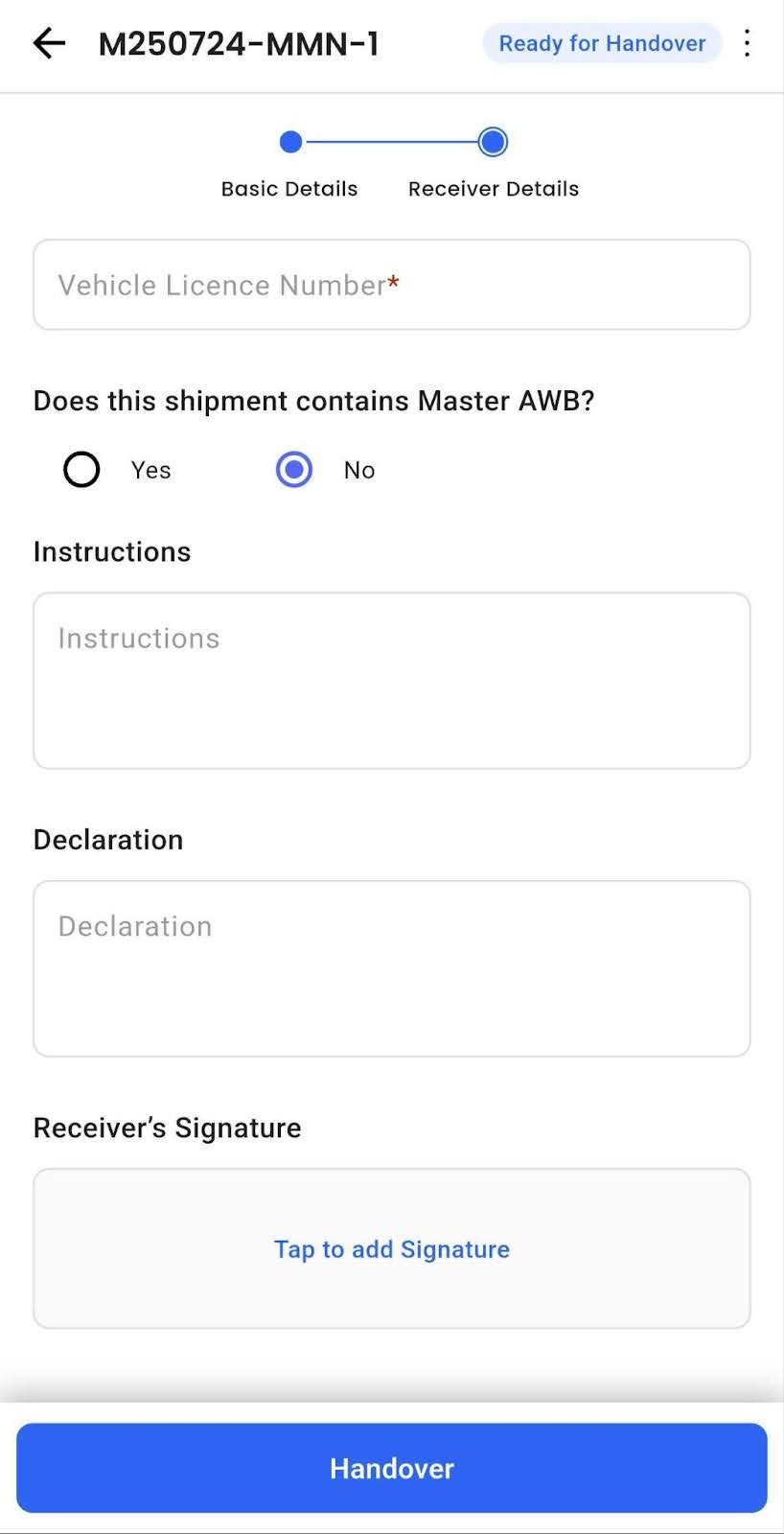Tap the 'Tap to add Signature' link
The height and width of the screenshot is (1534, 784).
391,1249
